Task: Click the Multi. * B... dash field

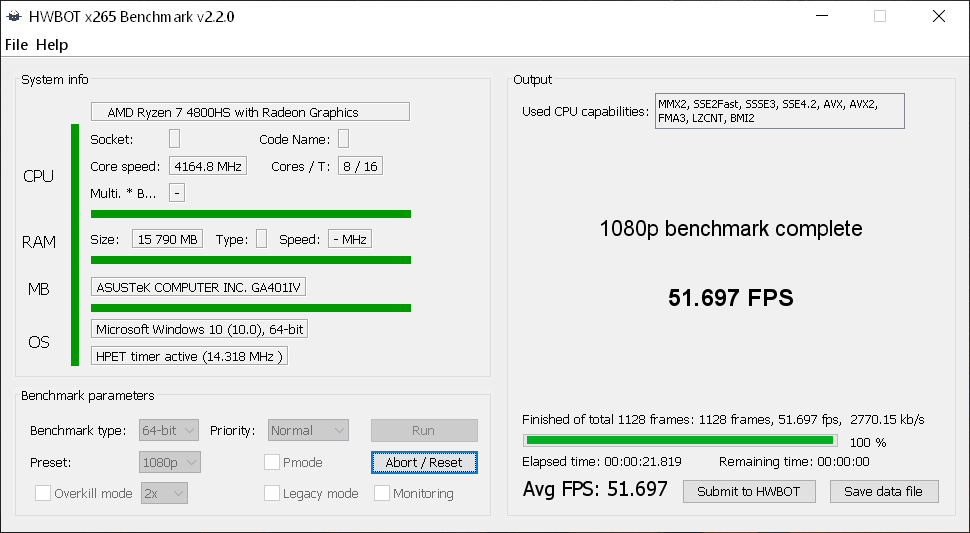Action: 177,193
